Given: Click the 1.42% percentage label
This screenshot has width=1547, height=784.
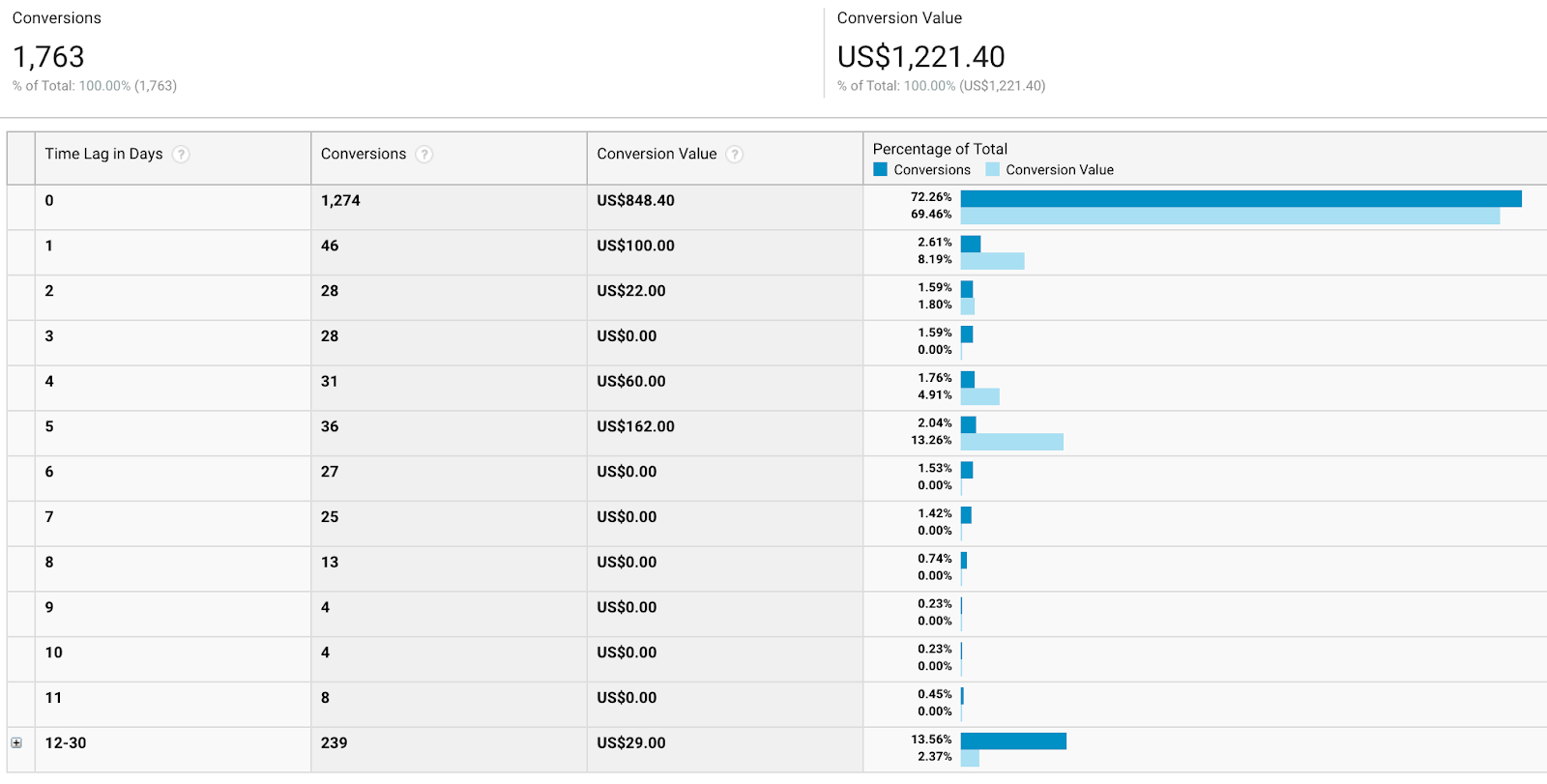Looking at the screenshot, I should [x=935, y=514].
